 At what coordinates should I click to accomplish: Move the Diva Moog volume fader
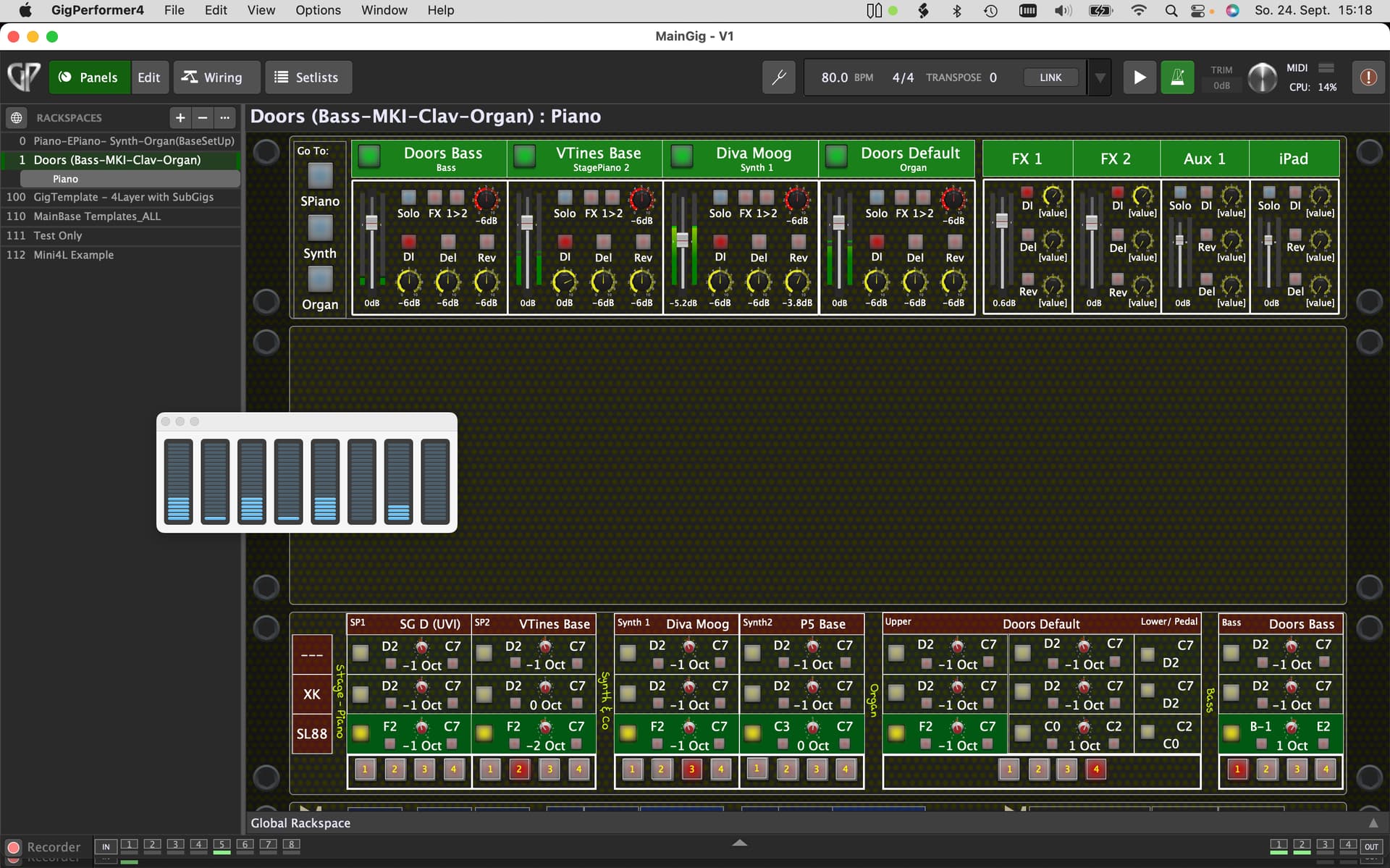[x=682, y=241]
